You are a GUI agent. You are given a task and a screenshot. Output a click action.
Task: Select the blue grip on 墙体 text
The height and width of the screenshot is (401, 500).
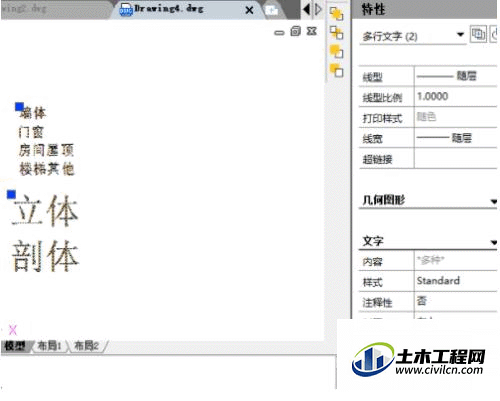pos(19,107)
